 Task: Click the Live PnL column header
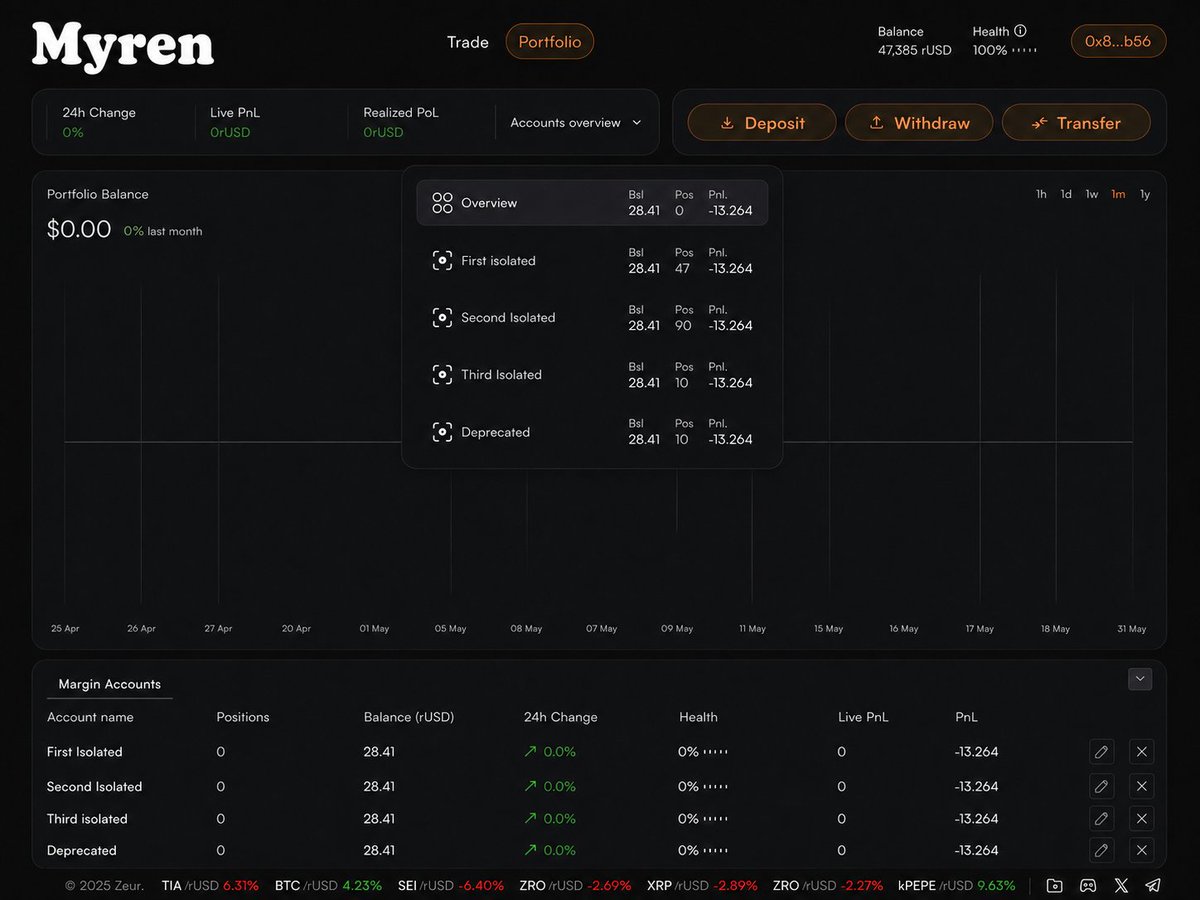point(863,717)
